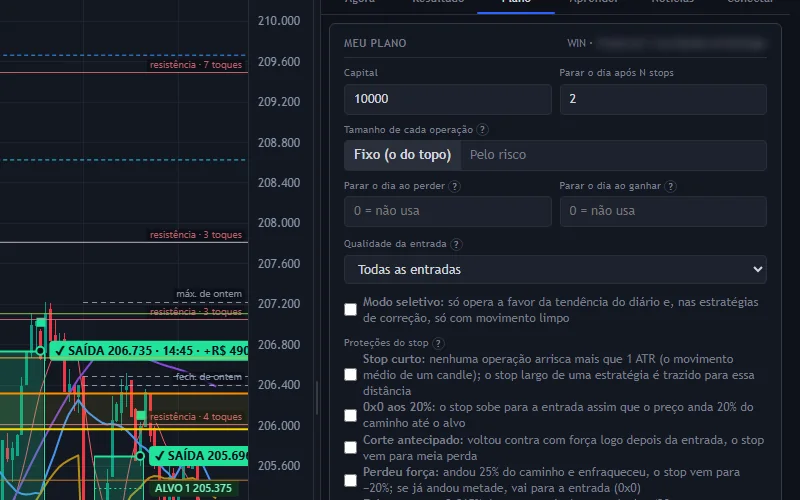Open help icon next to Tamanho de cada operação
The width and height of the screenshot is (800, 500).
pyautogui.click(x=482, y=130)
